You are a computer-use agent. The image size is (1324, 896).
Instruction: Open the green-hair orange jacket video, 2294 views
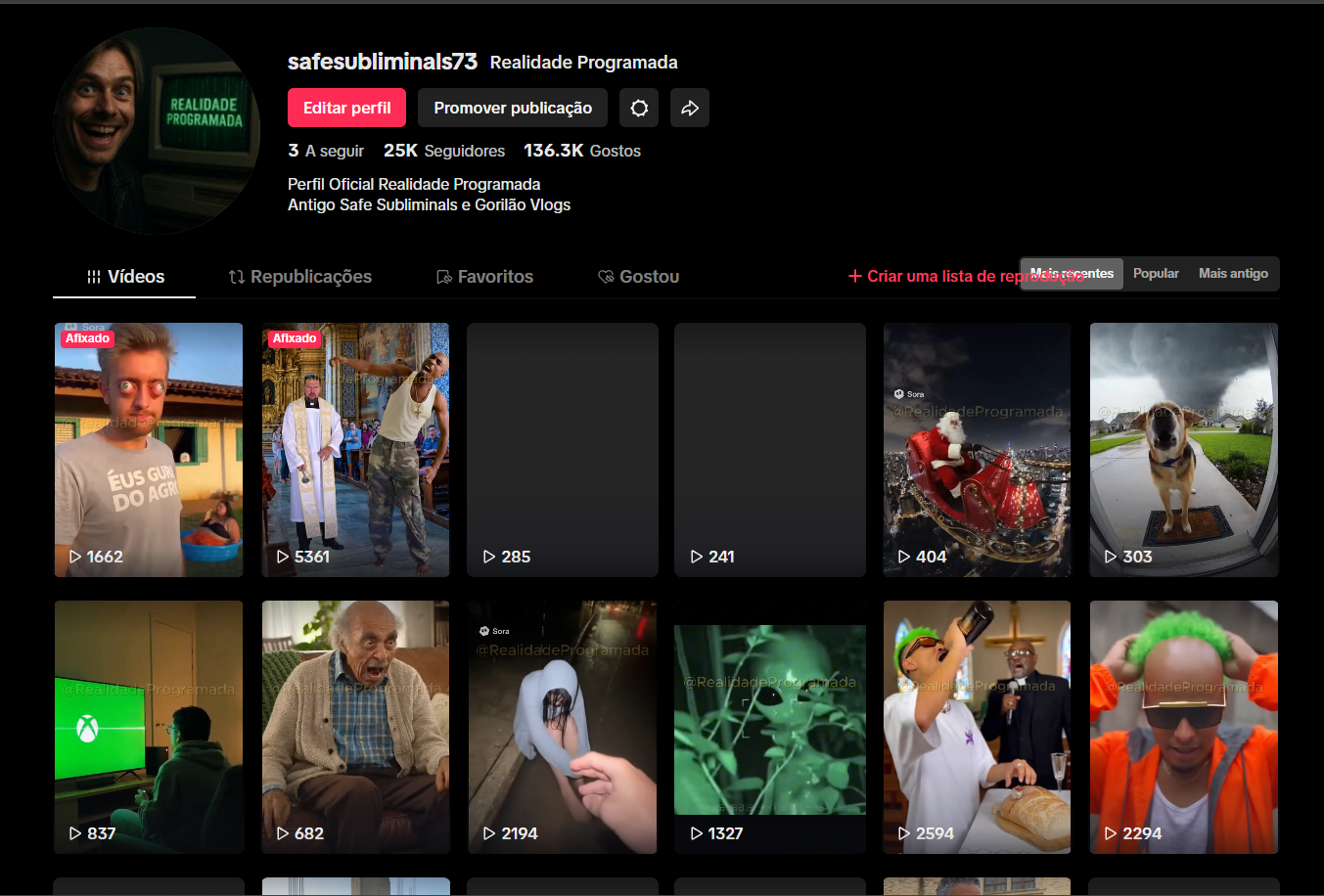(1184, 728)
